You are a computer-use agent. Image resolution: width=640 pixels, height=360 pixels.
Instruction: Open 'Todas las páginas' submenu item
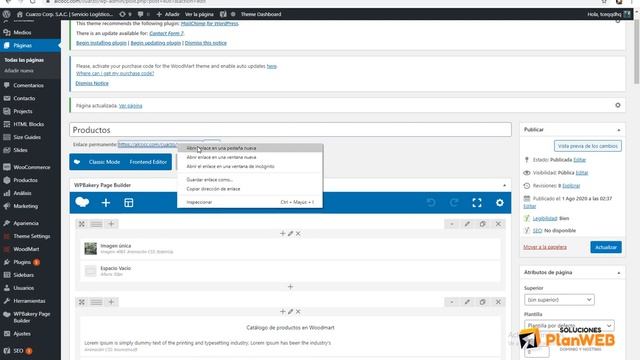[x=24, y=60]
